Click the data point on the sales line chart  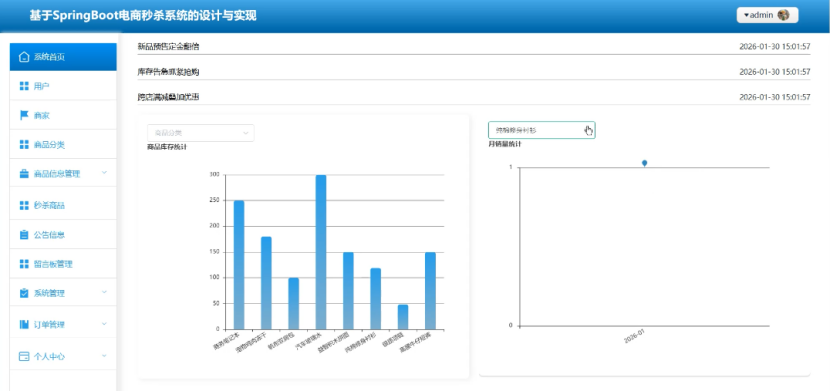point(644,163)
